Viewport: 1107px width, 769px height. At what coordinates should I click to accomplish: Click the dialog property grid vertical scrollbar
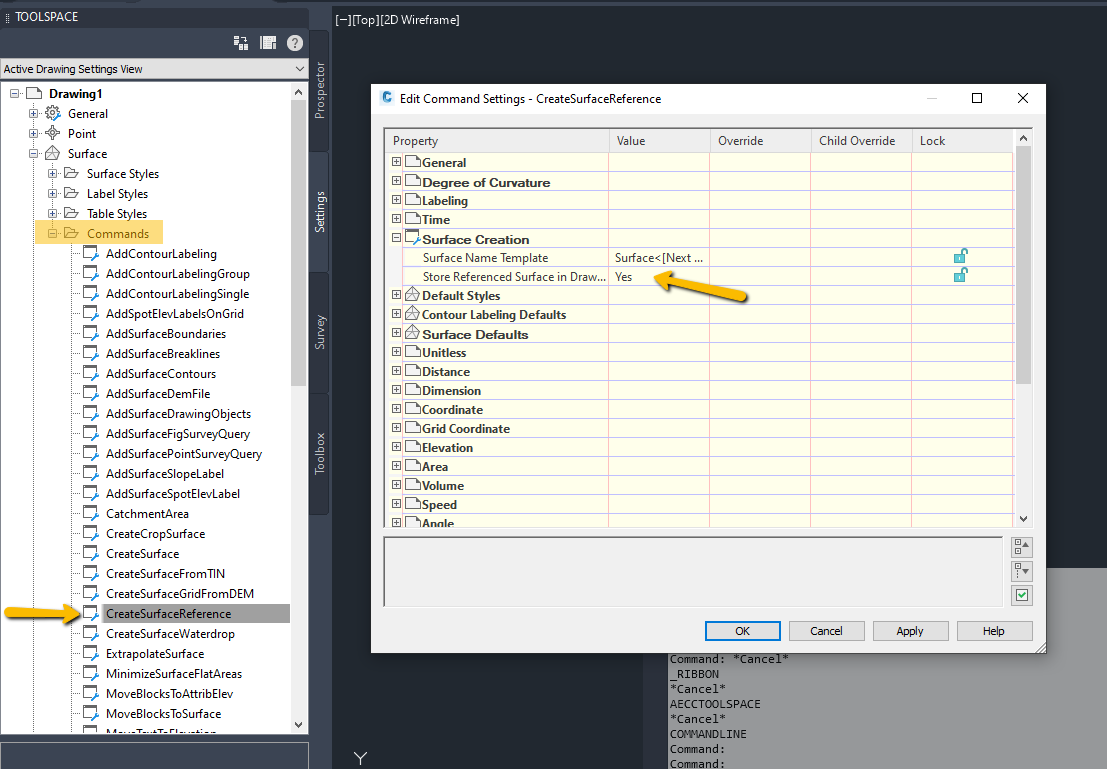coord(1023,265)
